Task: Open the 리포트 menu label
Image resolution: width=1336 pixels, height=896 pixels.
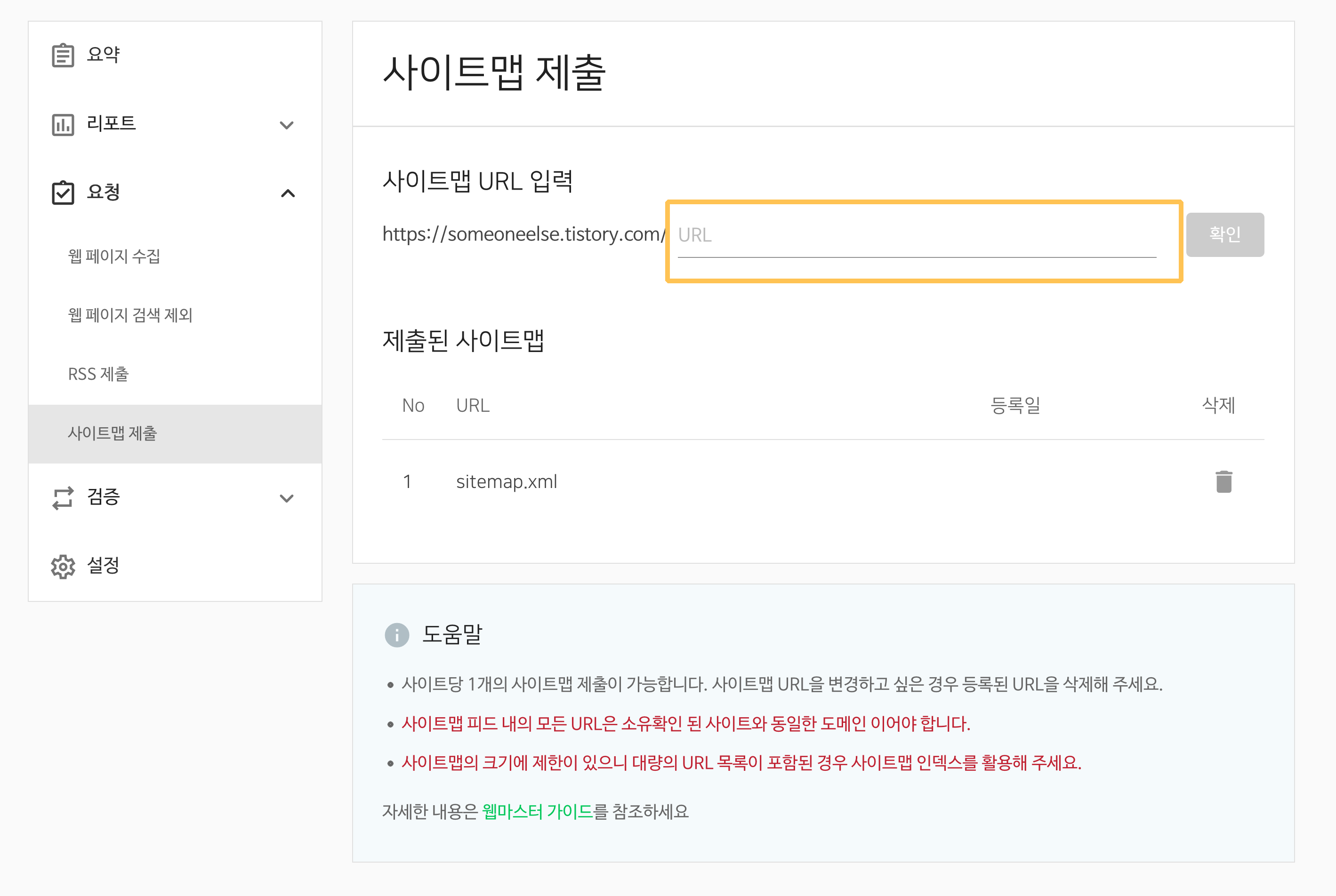Action: [111, 123]
